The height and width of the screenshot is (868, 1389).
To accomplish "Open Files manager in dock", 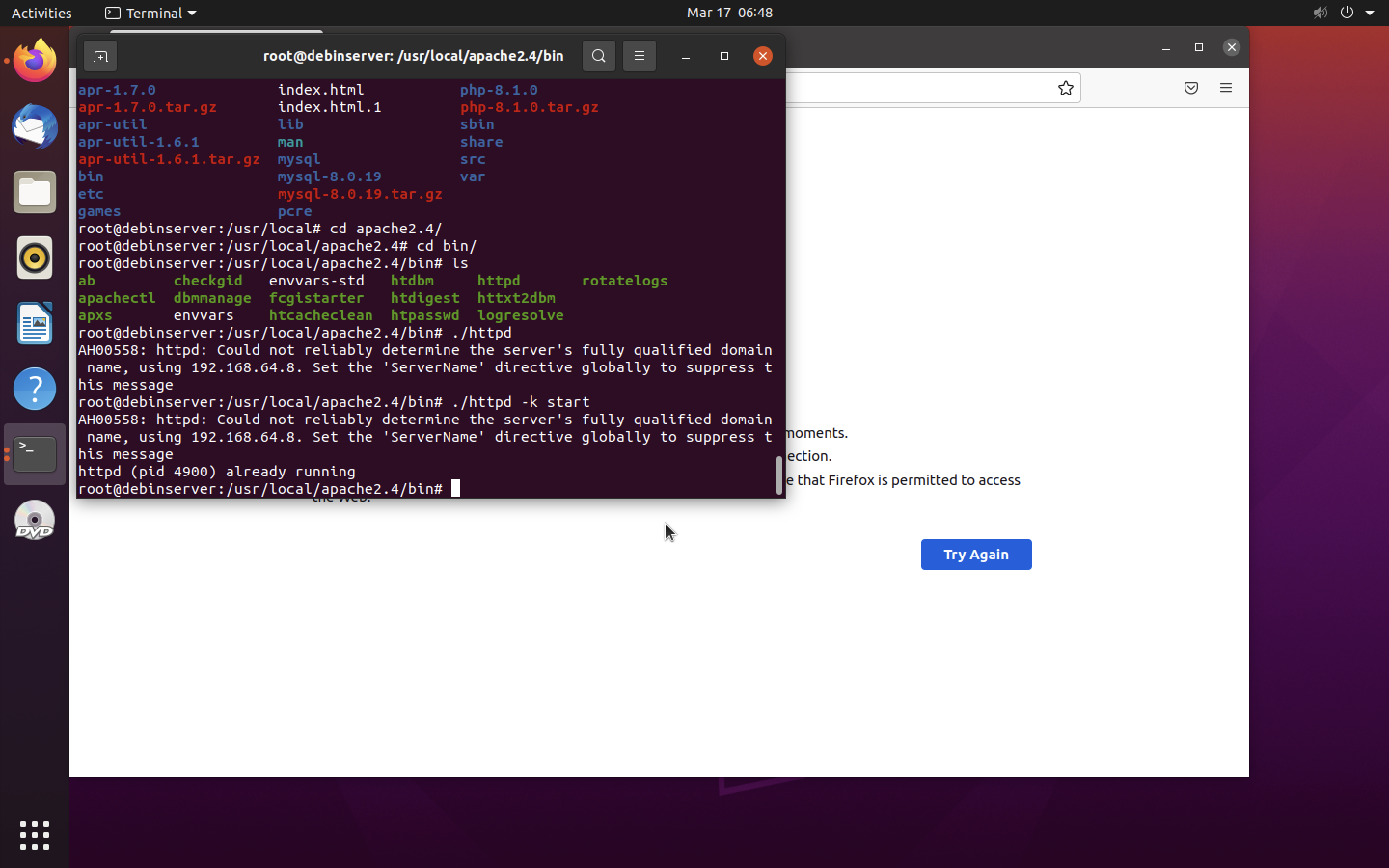I will pos(34,192).
